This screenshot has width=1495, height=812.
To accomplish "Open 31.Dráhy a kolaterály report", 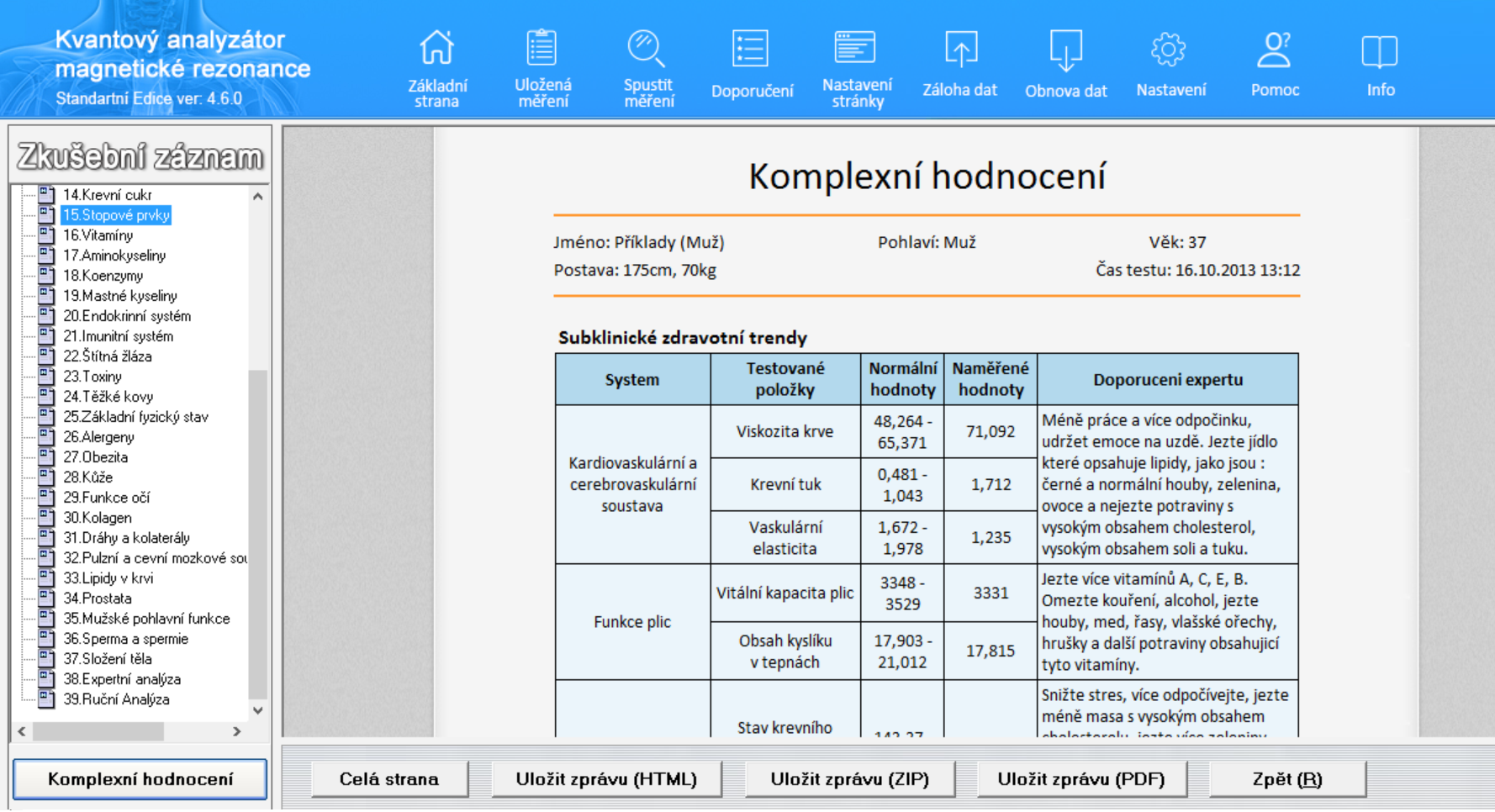I will pyautogui.click(x=126, y=538).
